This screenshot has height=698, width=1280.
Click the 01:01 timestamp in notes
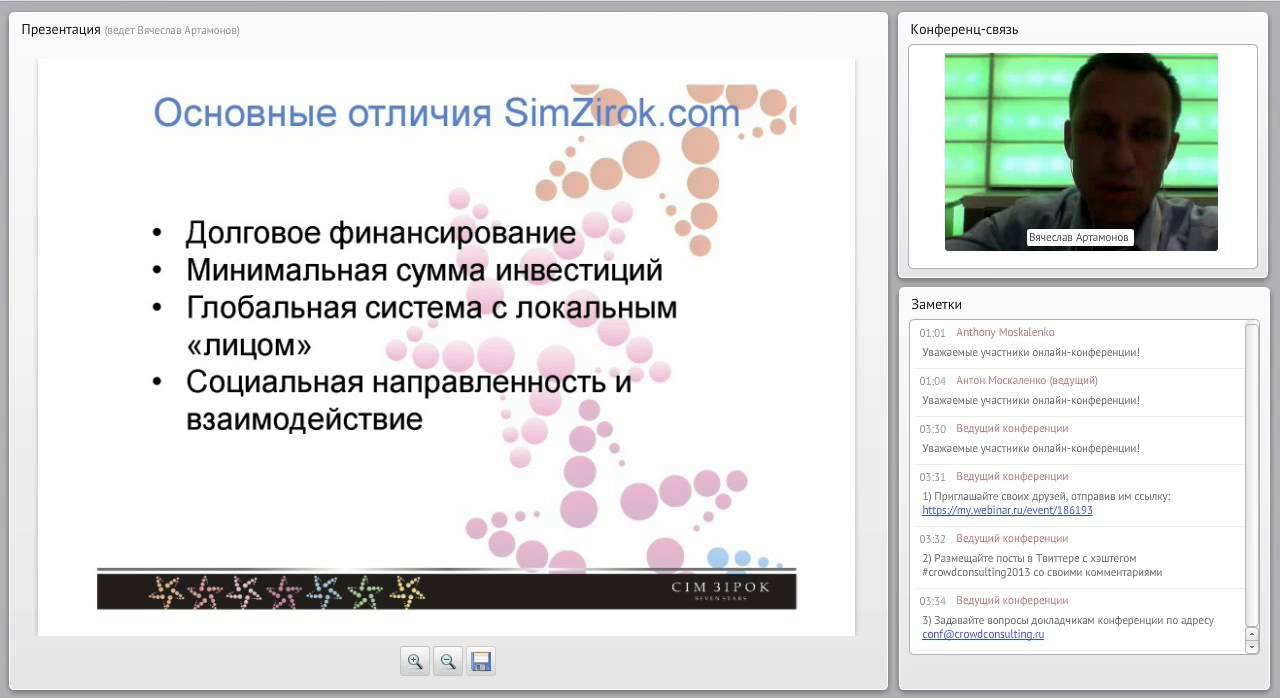coord(932,333)
